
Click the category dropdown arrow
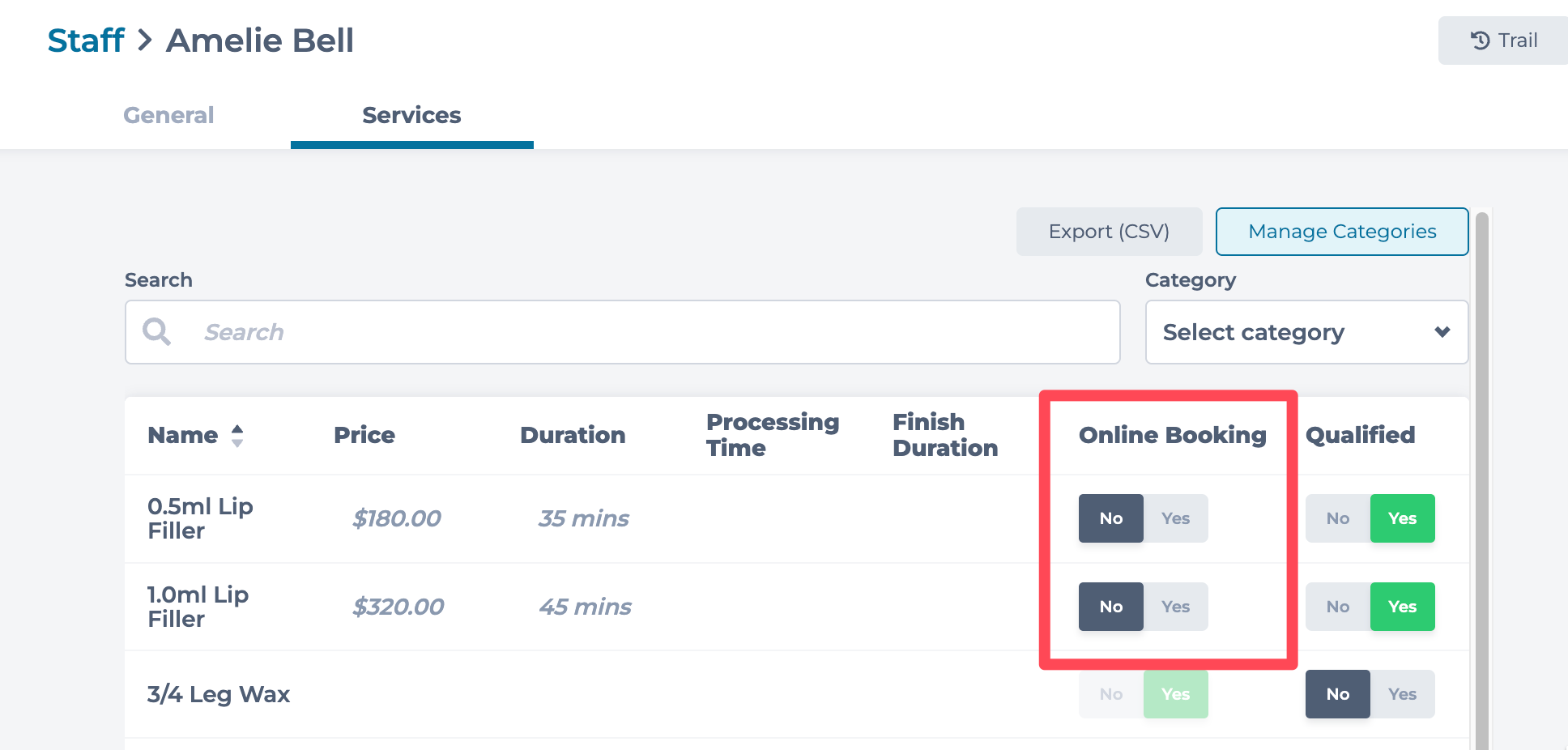point(1442,332)
